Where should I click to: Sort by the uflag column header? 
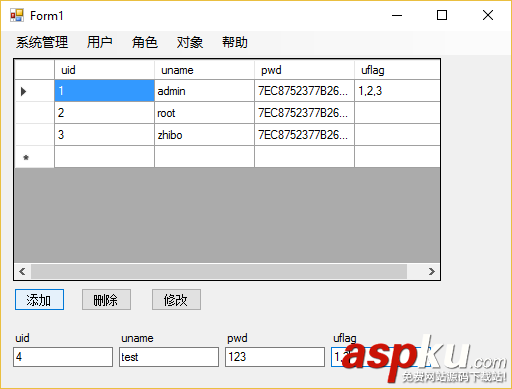coord(397,70)
